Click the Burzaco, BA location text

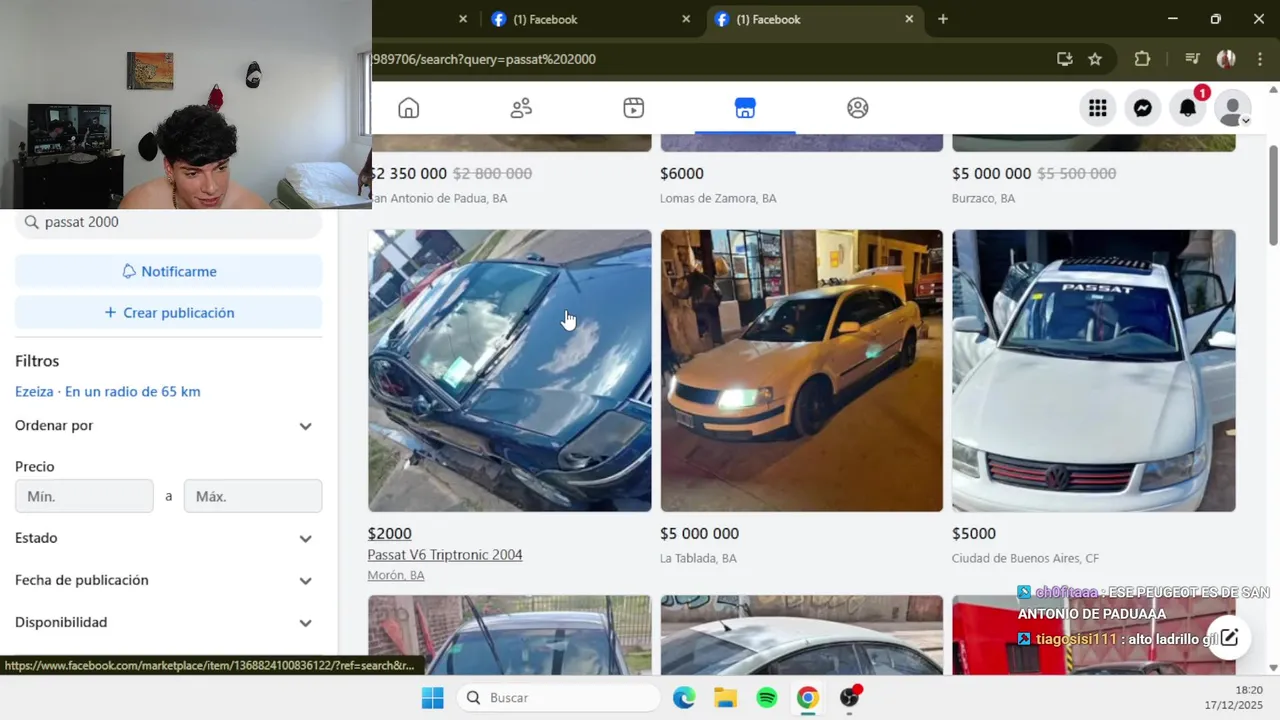tap(983, 198)
